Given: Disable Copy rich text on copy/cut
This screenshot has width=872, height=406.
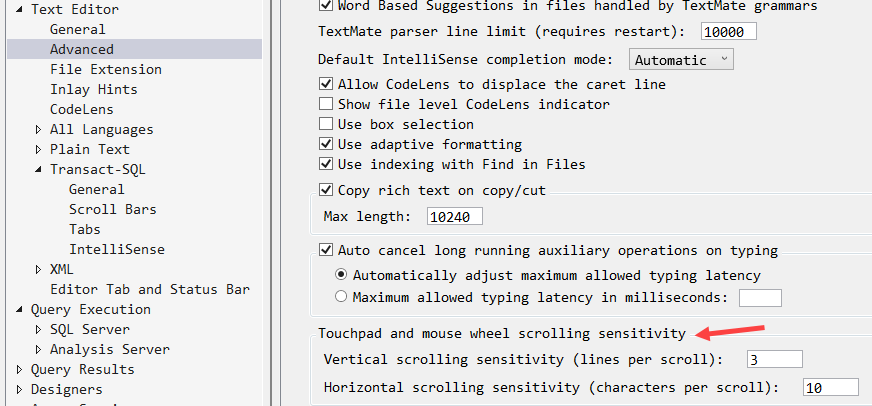Looking at the screenshot, I should 325,190.
